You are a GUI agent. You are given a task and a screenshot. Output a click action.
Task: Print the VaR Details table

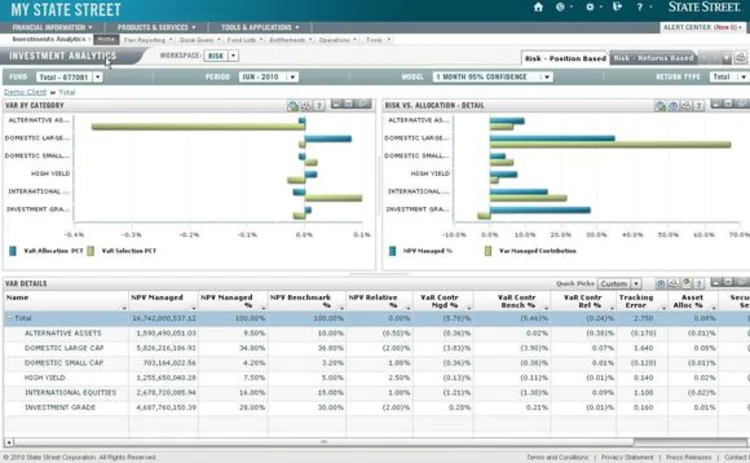coord(673,284)
